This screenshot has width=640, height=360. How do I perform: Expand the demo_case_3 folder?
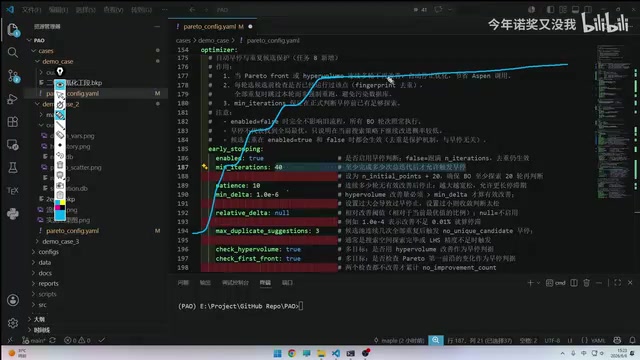pos(37,241)
